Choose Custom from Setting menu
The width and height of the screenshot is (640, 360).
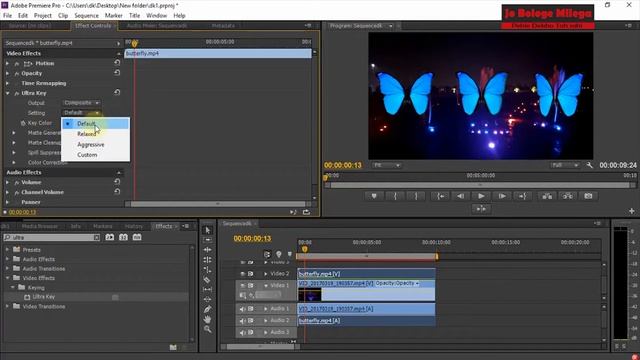click(x=95, y=155)
